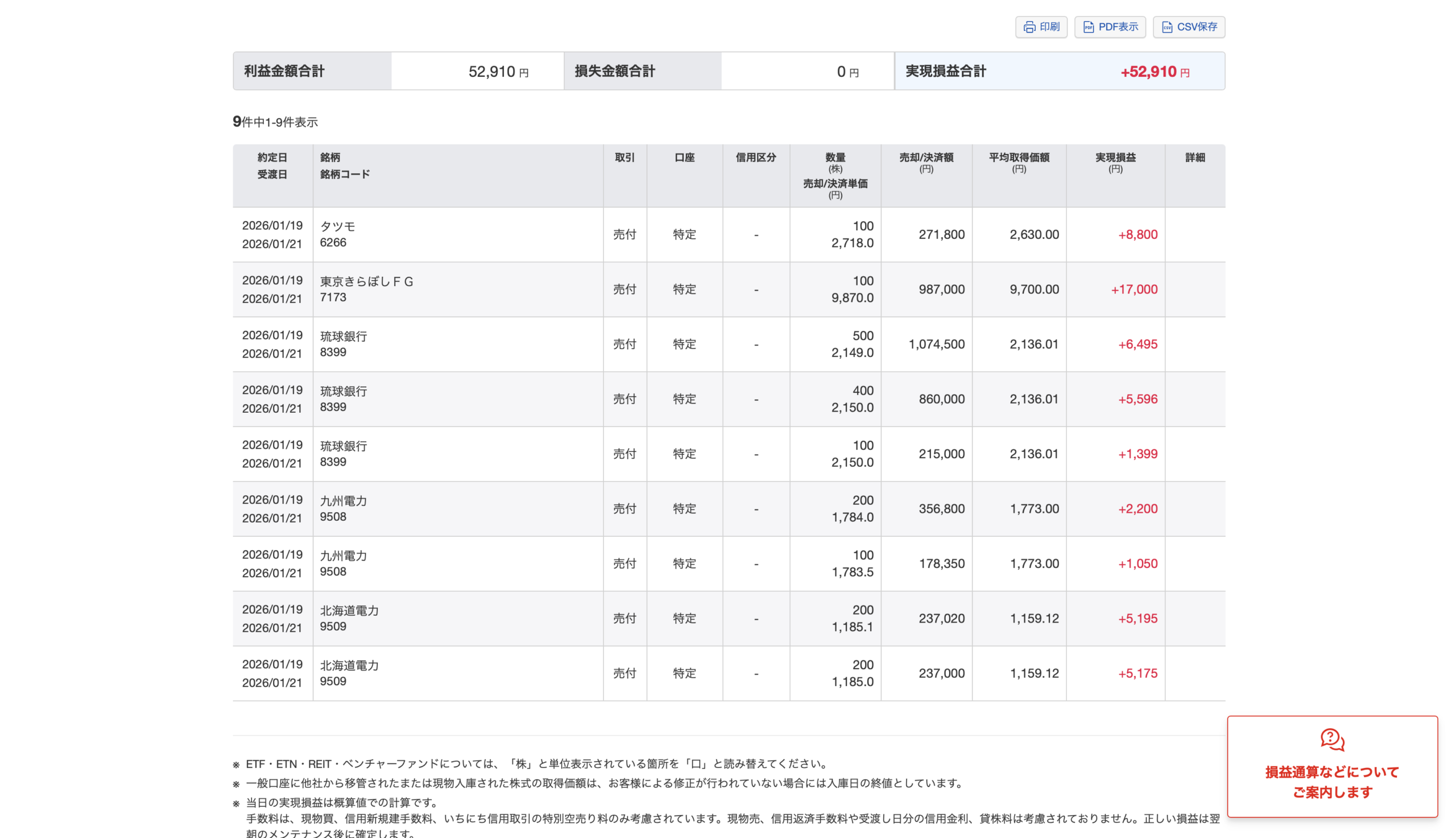This screenshot has height=838, width=1456.
Task: Click the 損失金額合計 summary label
Action: (614, 72)
